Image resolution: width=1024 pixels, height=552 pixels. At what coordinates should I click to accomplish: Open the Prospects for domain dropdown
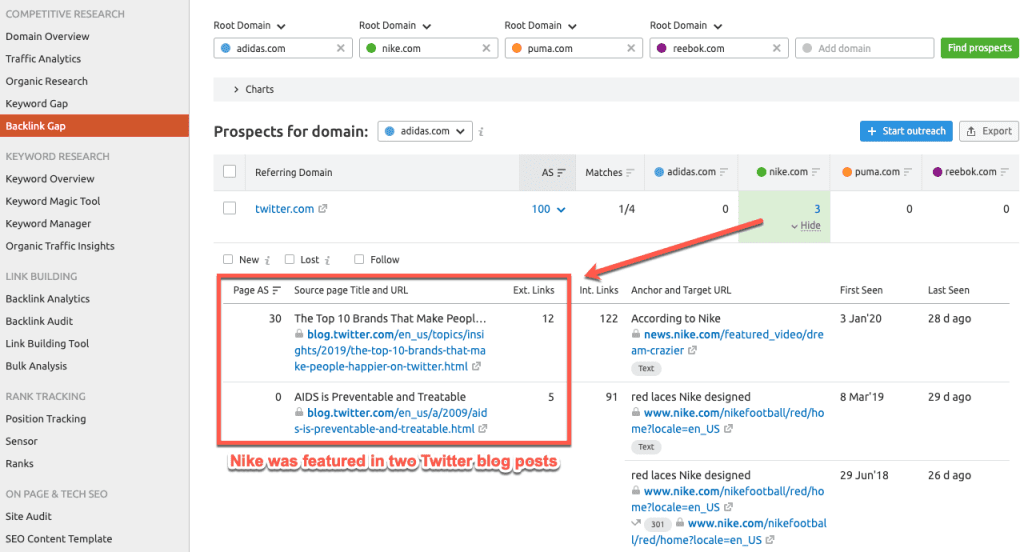coord(425,131)
